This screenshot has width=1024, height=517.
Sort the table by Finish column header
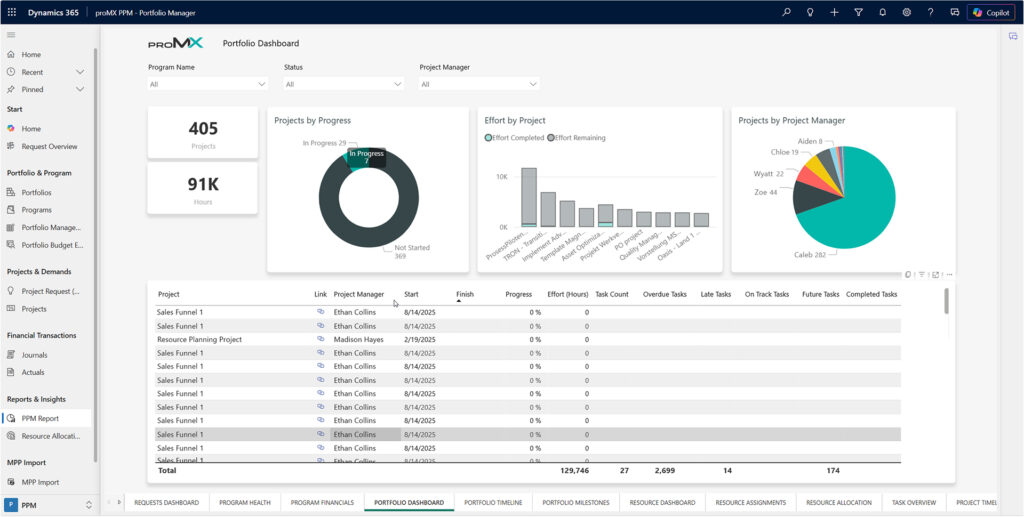(465, 295)
